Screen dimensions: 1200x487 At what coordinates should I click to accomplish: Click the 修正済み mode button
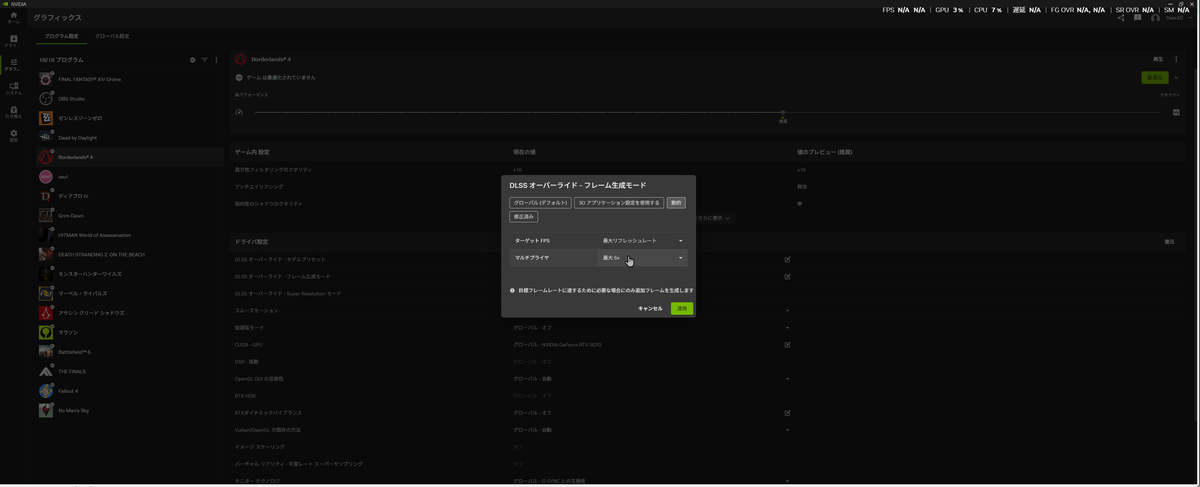pos(523,216)
